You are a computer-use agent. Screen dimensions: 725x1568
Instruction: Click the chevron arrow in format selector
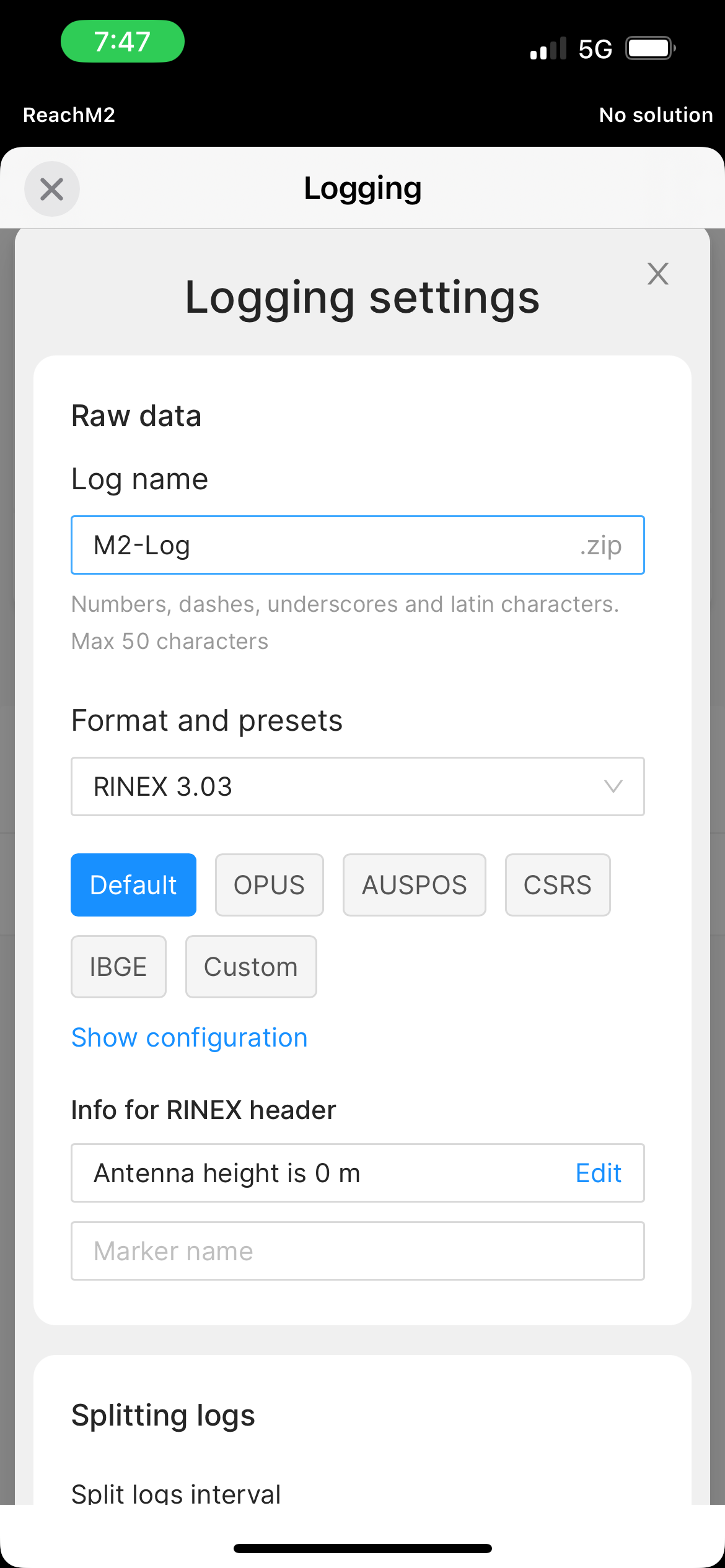tap(613, 786)
